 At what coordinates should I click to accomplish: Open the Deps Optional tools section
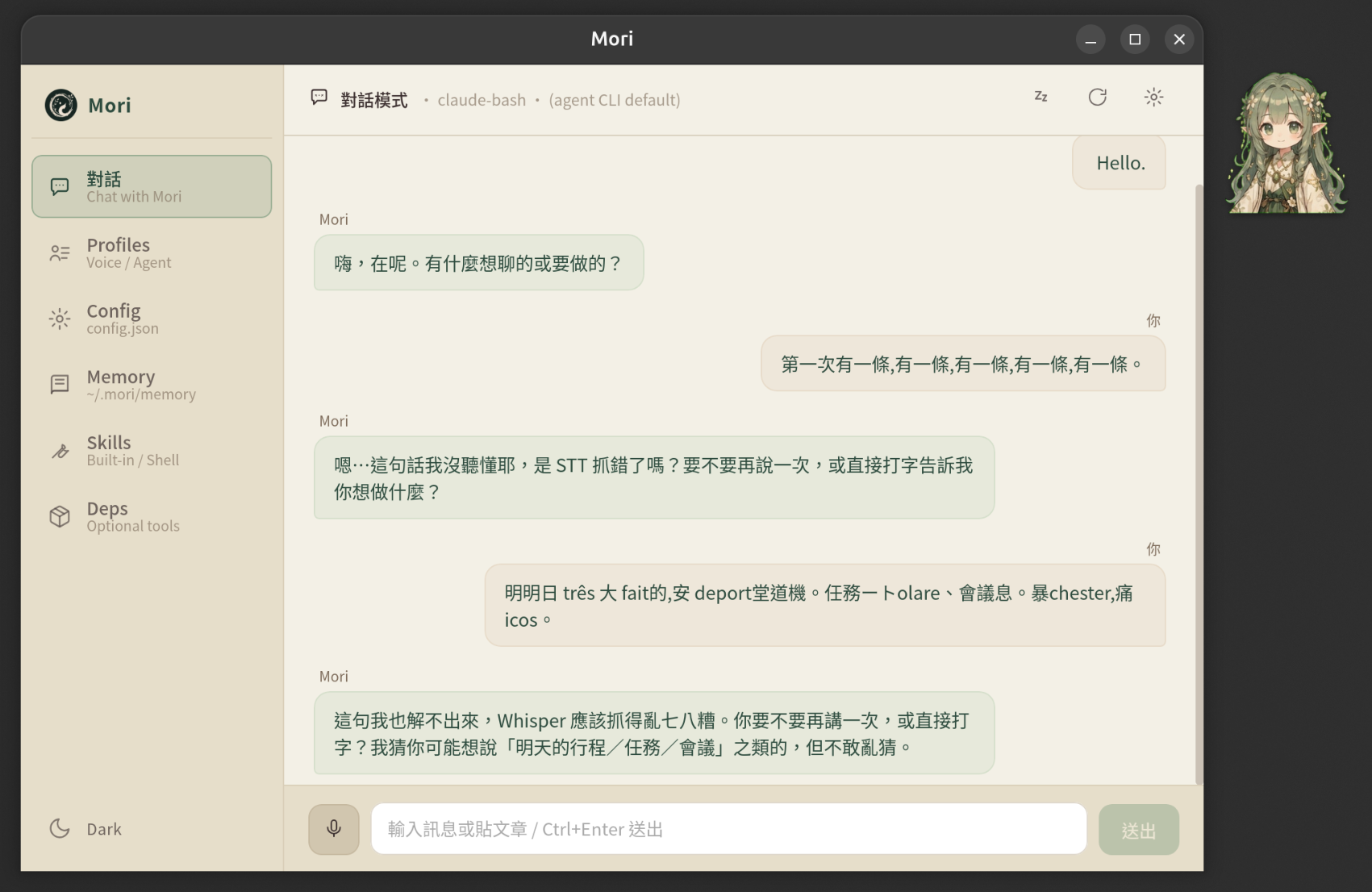click(152, 516)
